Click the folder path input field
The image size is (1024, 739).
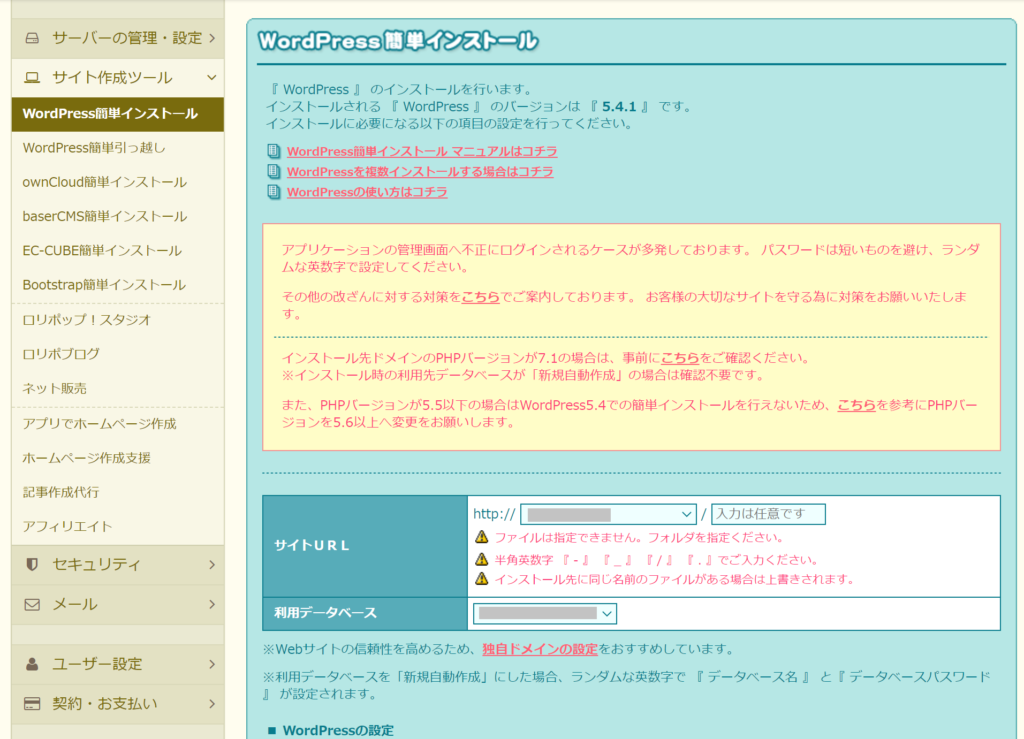coord(768,514)
